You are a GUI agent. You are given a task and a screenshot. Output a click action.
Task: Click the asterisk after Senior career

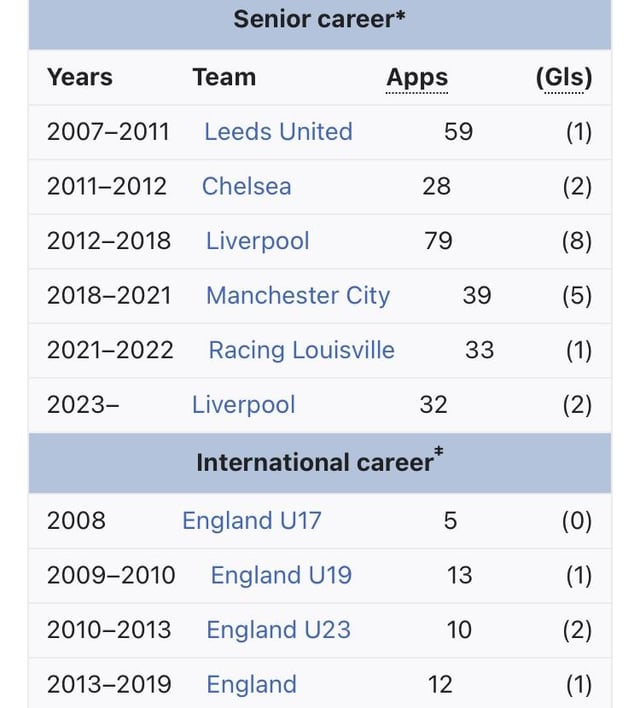(400, 16)
